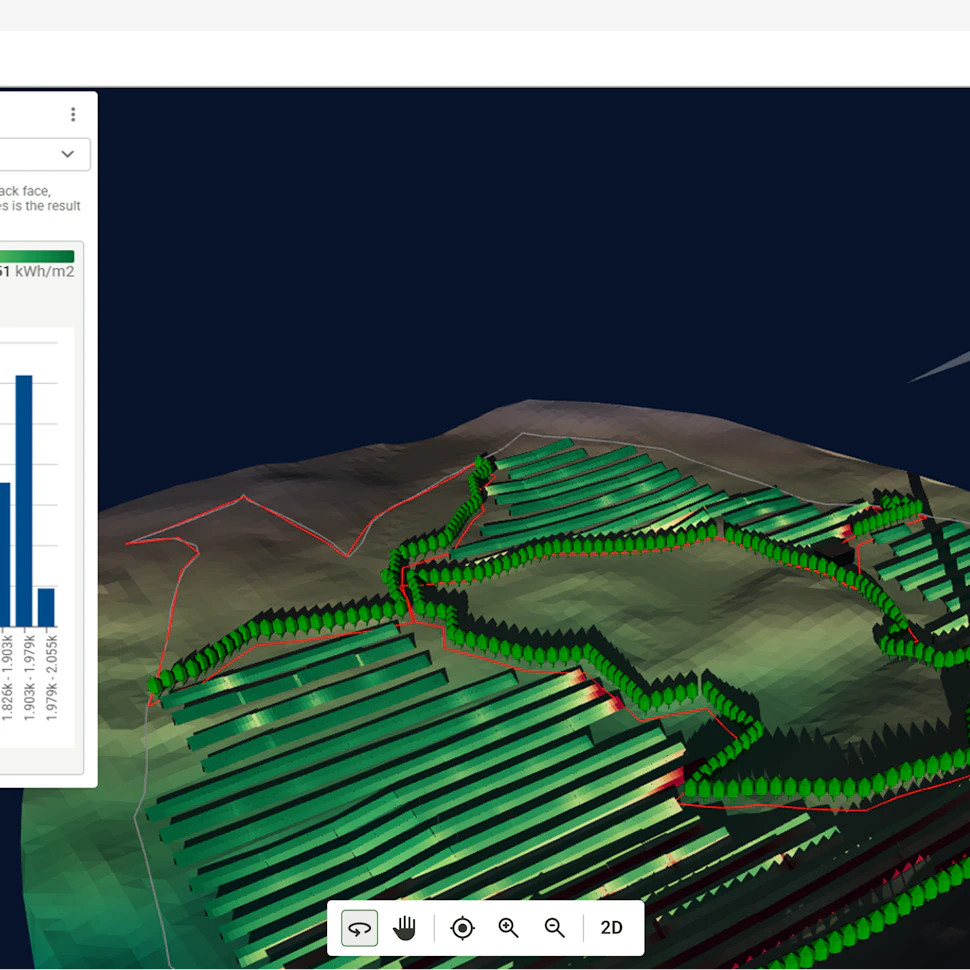
Task: Zoom out with the magnifier minus
Action: click(554, 927)
